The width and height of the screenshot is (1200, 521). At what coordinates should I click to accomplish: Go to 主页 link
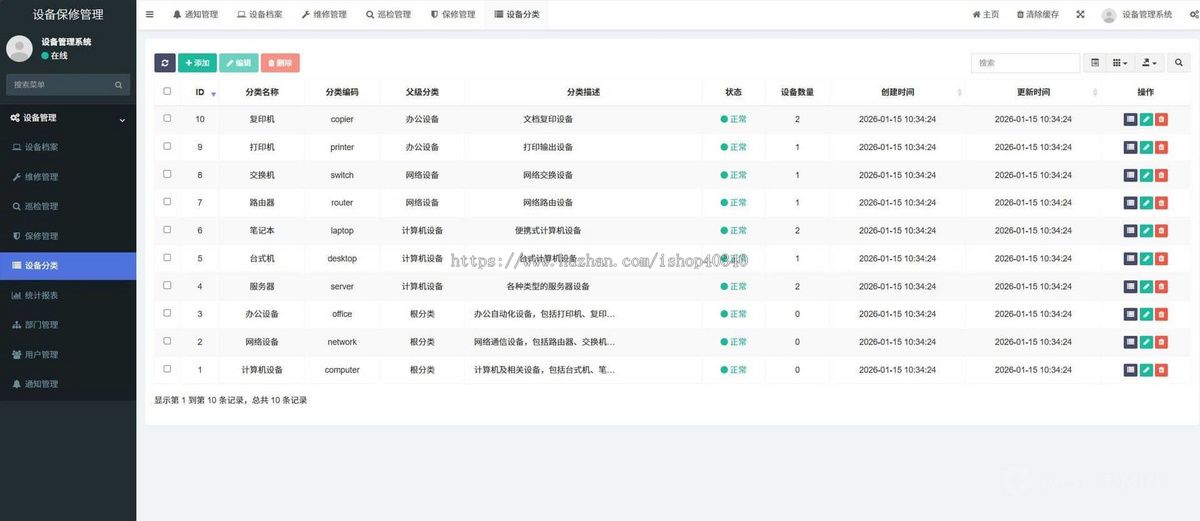click(x=986, y=15)
